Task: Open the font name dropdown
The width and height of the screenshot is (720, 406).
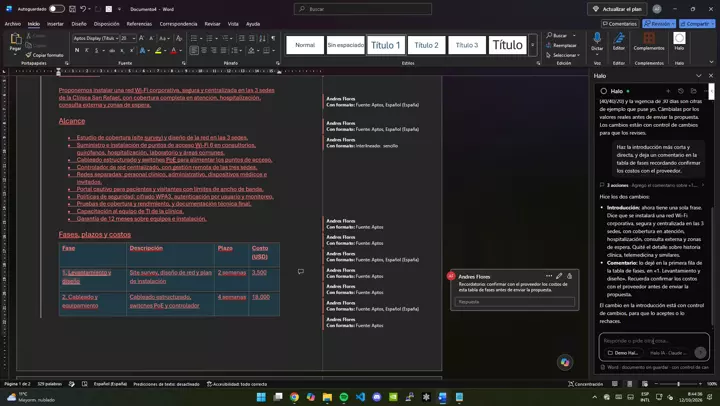Action: [x=117, y=38]
